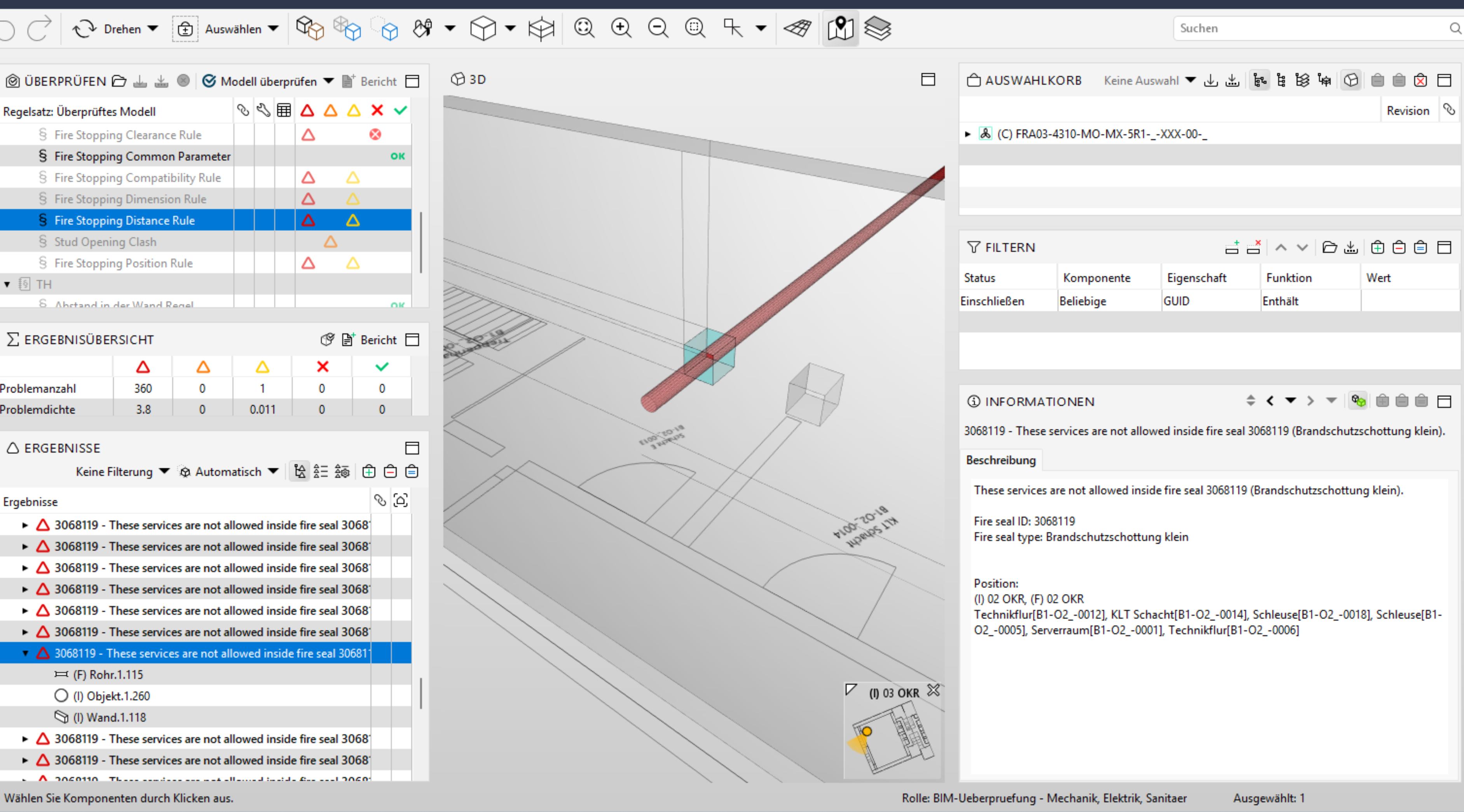
Task: Open ruleset folder icon in Überprüfen panel
Action: click(x=119, y=81)
